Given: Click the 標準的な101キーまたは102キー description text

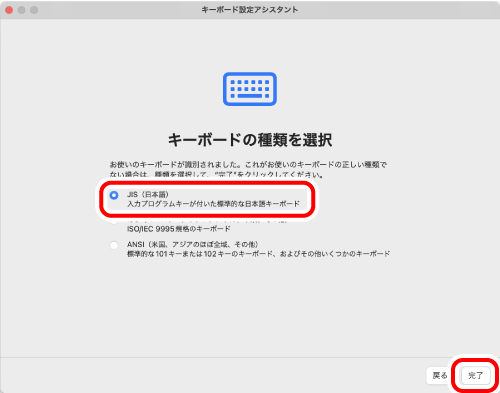Looking at the screenshot, I should (258, 254).
